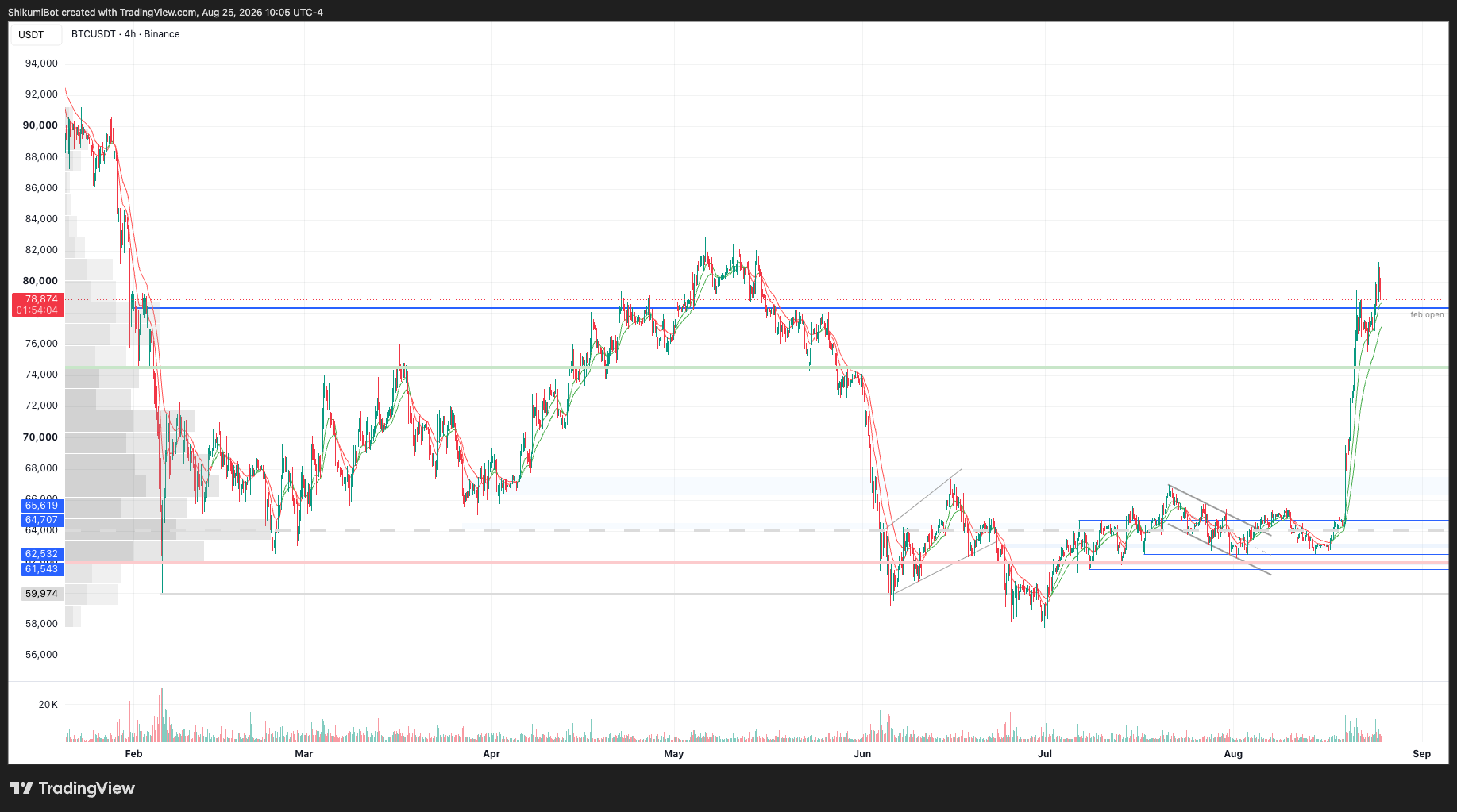
Task: Click the gray 59,974 price label
Action: 41,594
